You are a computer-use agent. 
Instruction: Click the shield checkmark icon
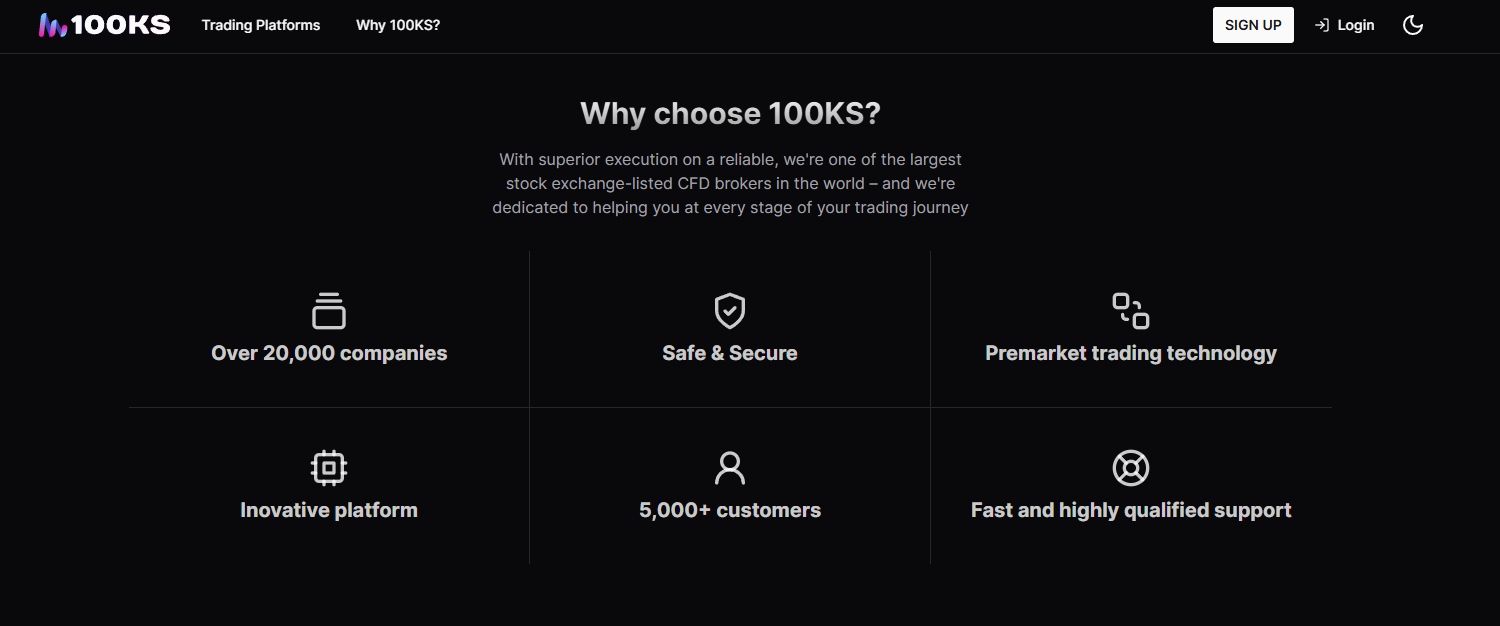coord(730,311)
